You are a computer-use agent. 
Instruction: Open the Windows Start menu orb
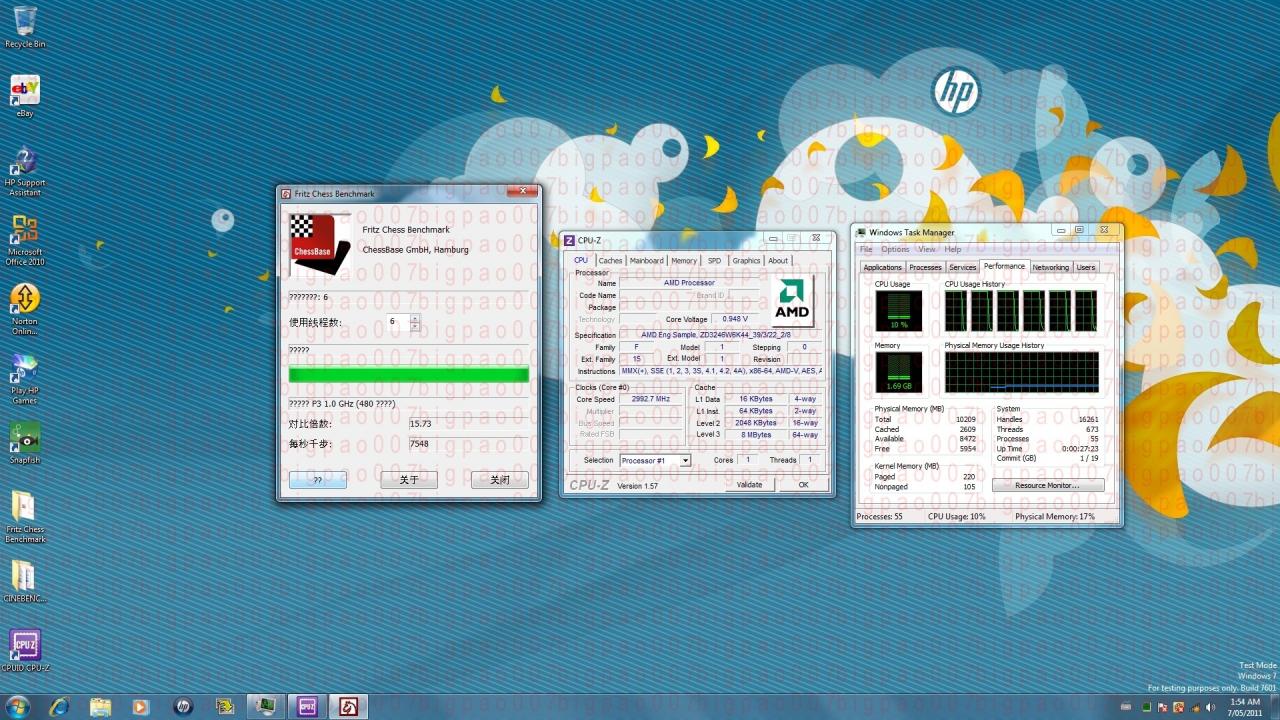18,707
